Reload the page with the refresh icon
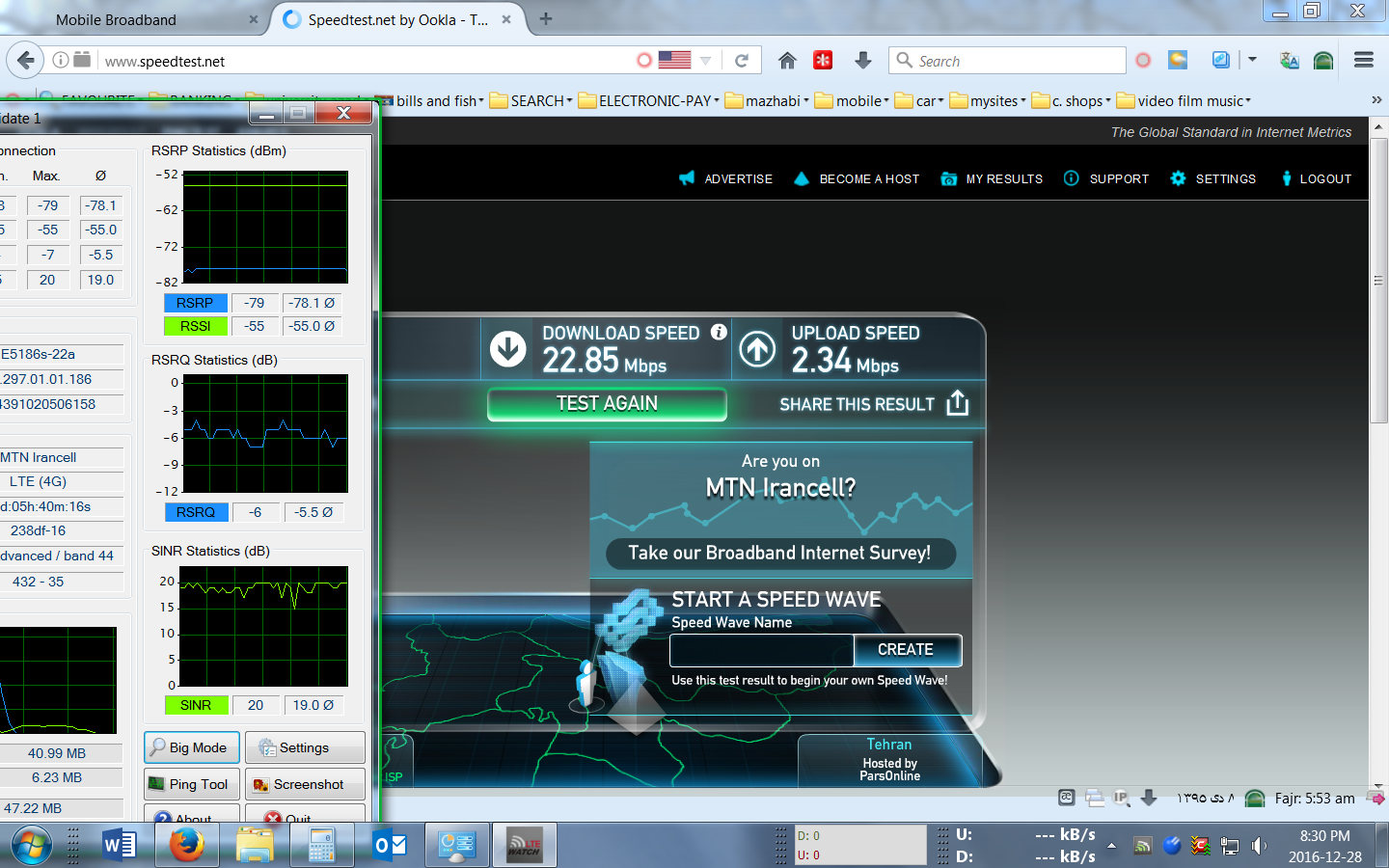 pos(742,61)
